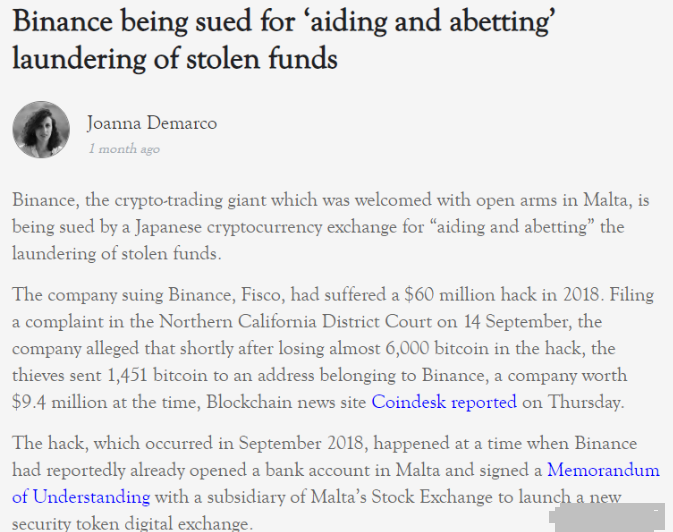Click the "of Understanding" link text

[x=81, y=497]
